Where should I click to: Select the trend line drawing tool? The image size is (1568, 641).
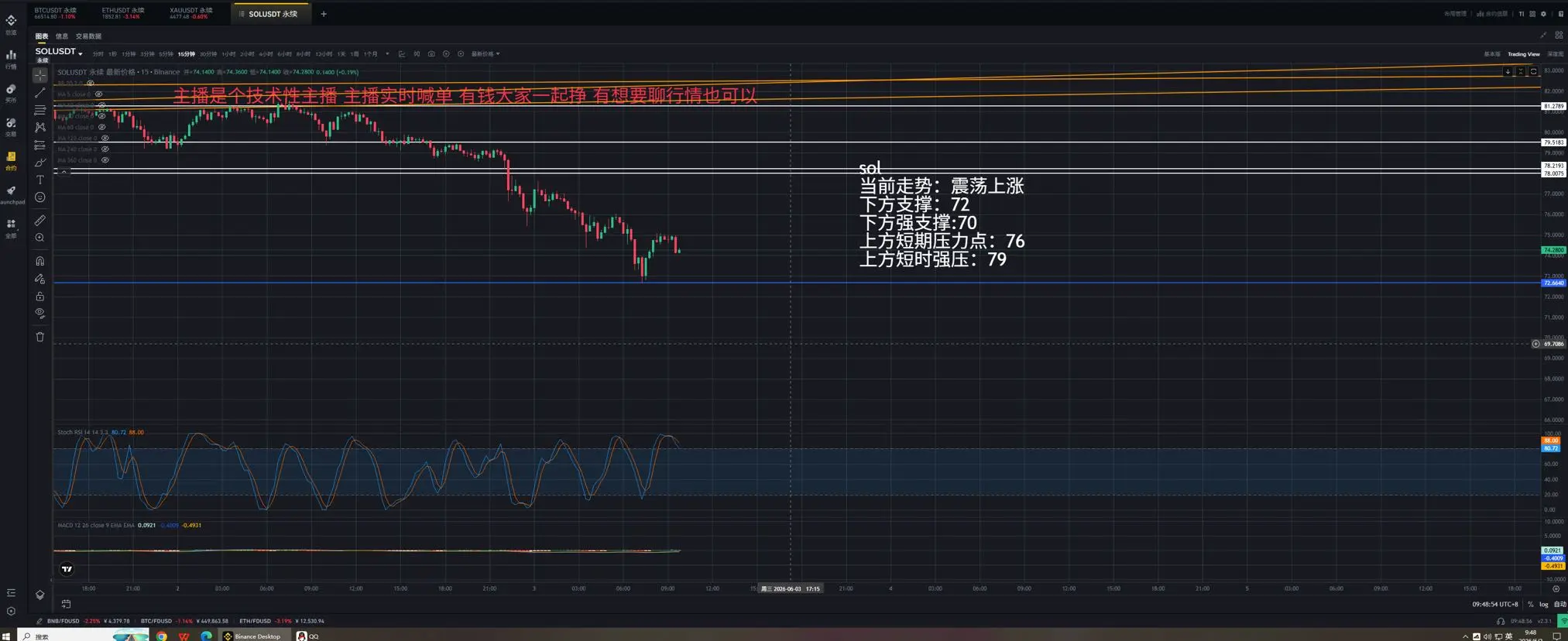(40, 93)
